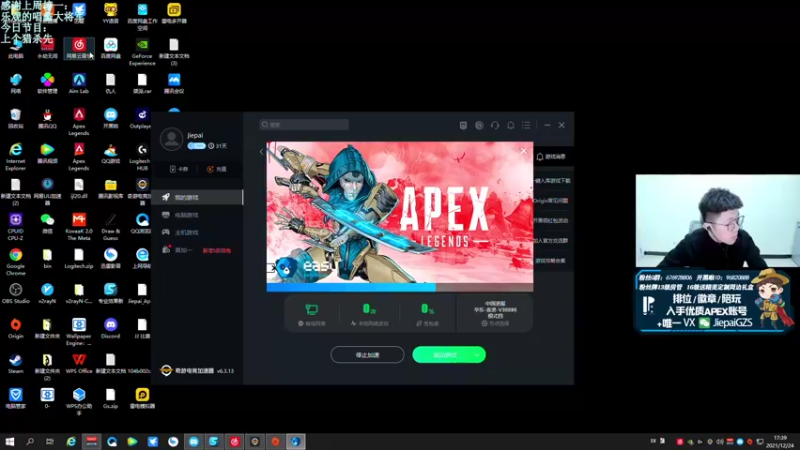Click the taskbar clock showing 17:39

[780, 441]
